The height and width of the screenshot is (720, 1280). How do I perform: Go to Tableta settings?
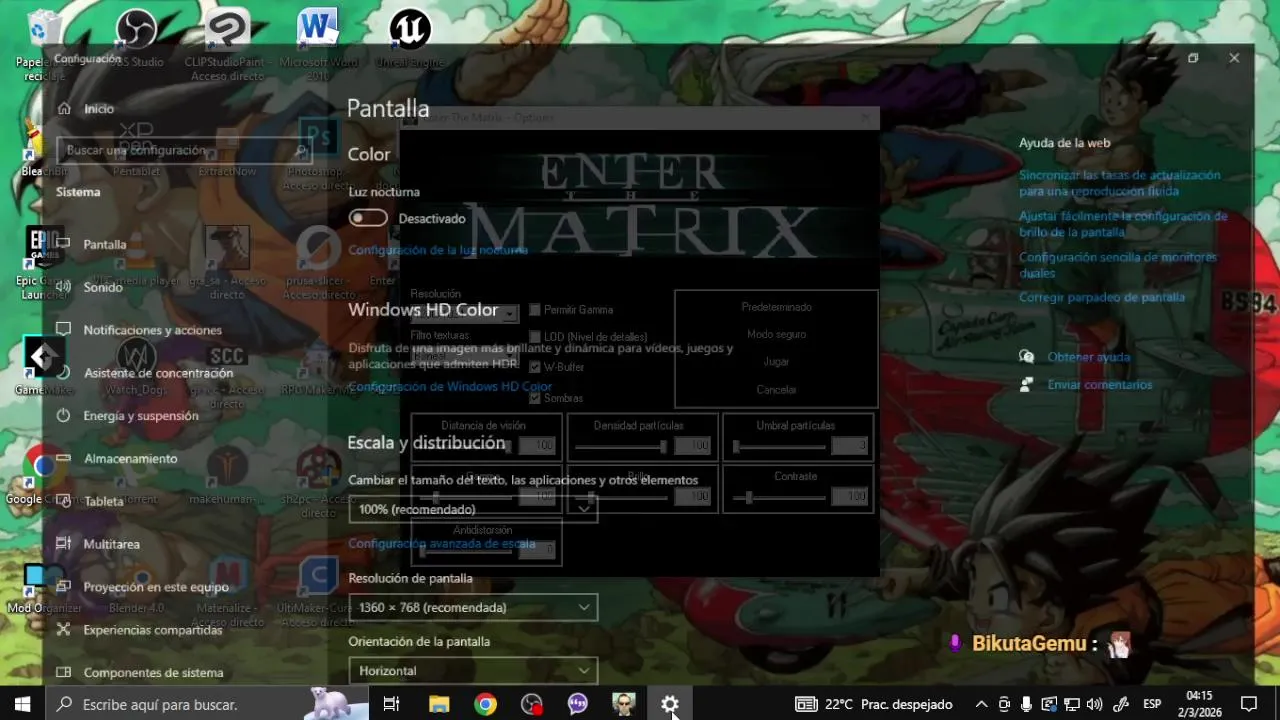[104, 501]
